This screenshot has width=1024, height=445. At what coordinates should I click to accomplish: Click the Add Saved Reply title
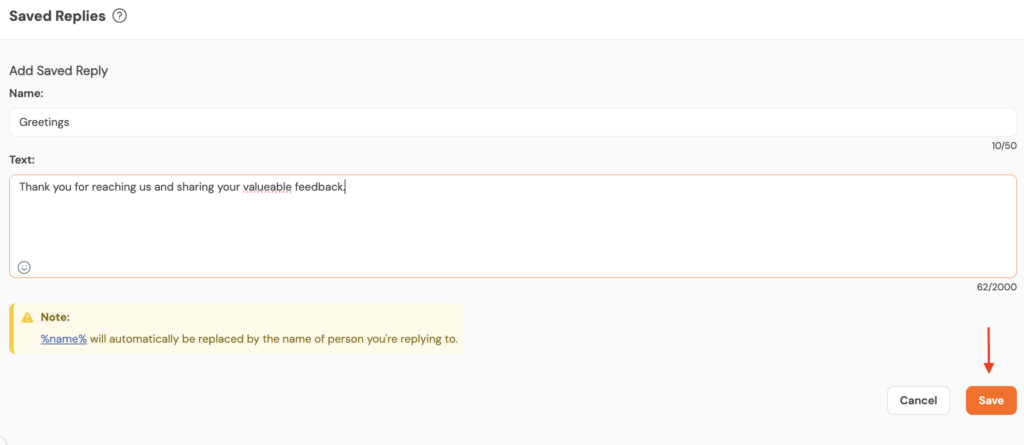click(x=58, y=71)
